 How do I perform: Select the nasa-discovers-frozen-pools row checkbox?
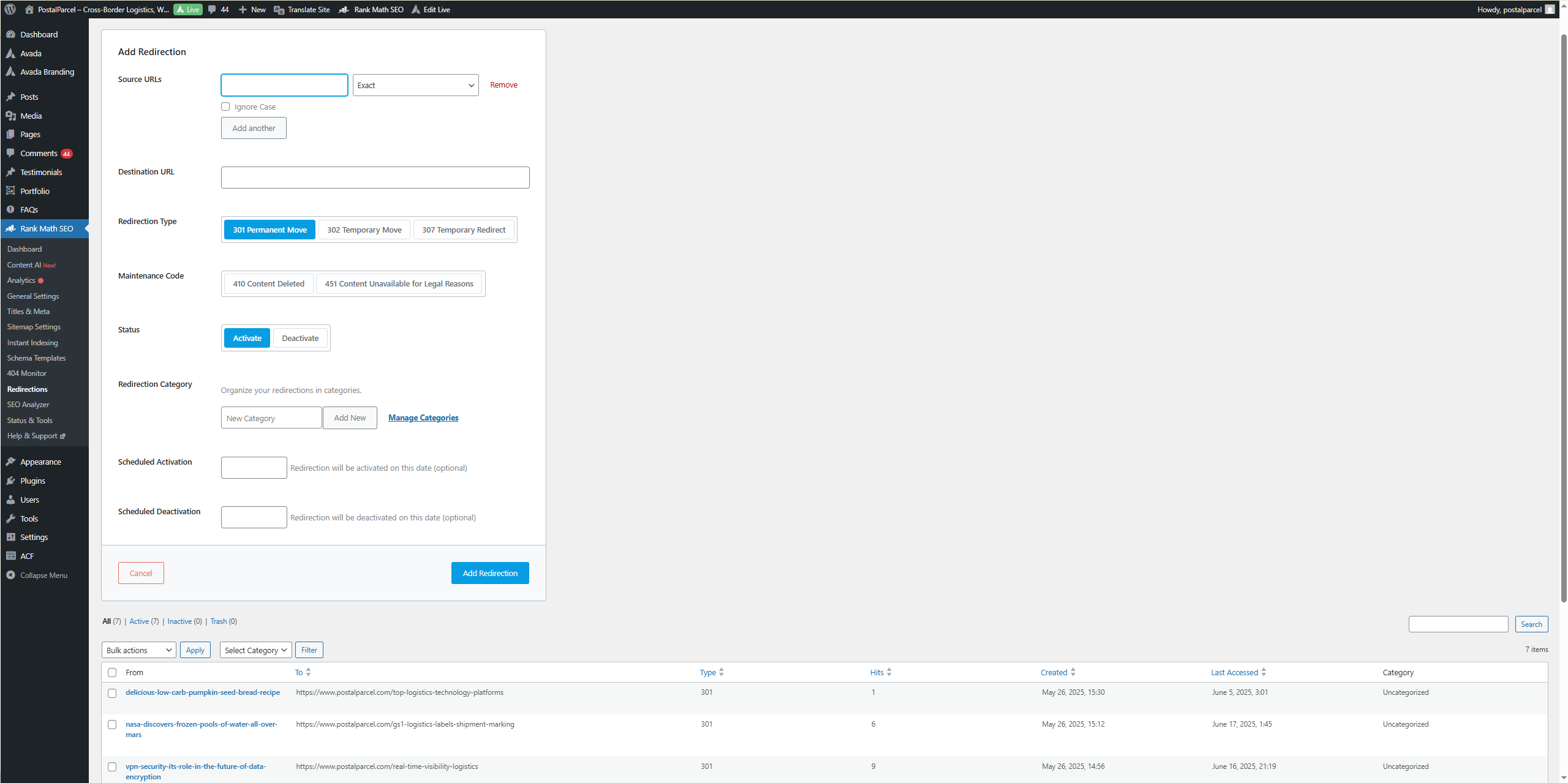click(112, 724)
